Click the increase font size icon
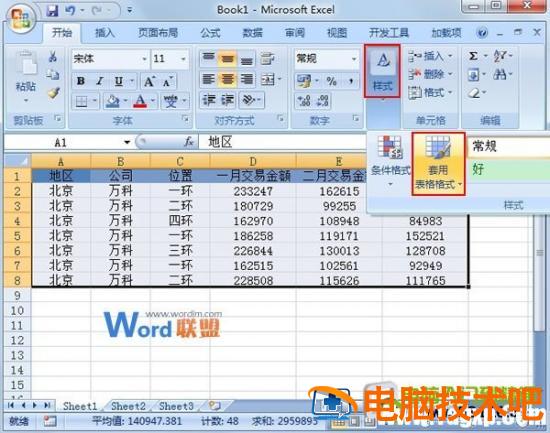Screen dimensions: 550x433 click(x=149, y=81)
